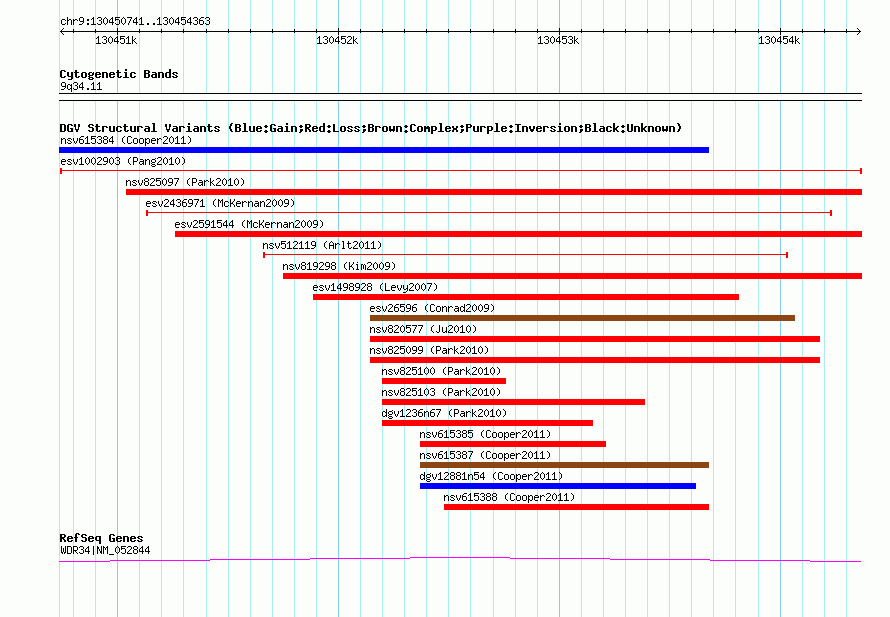
Task: Click the 130453k ruler label
Action: click(558, 40)
